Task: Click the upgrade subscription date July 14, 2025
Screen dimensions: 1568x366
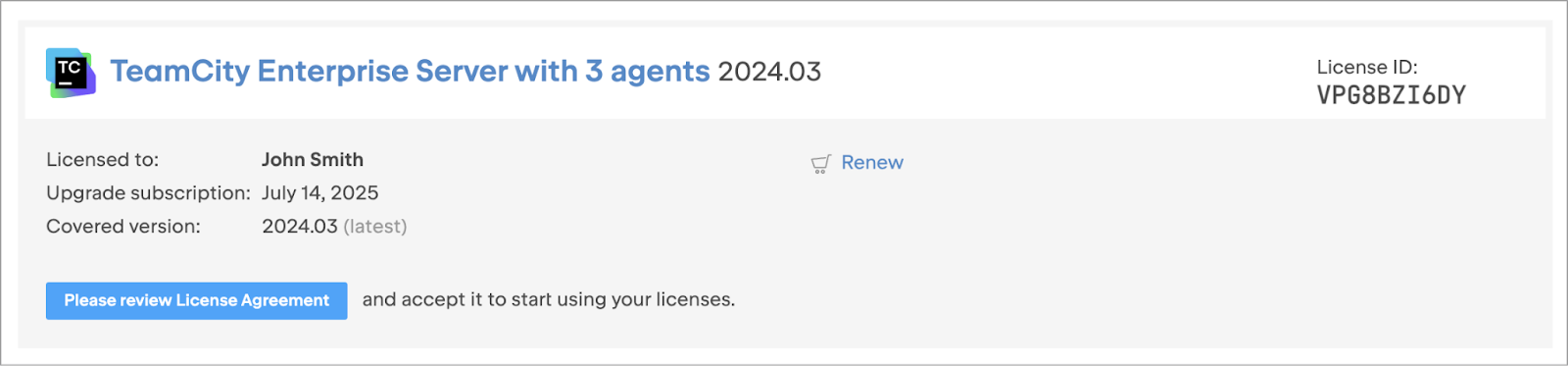Action: [x=319, y=193]
